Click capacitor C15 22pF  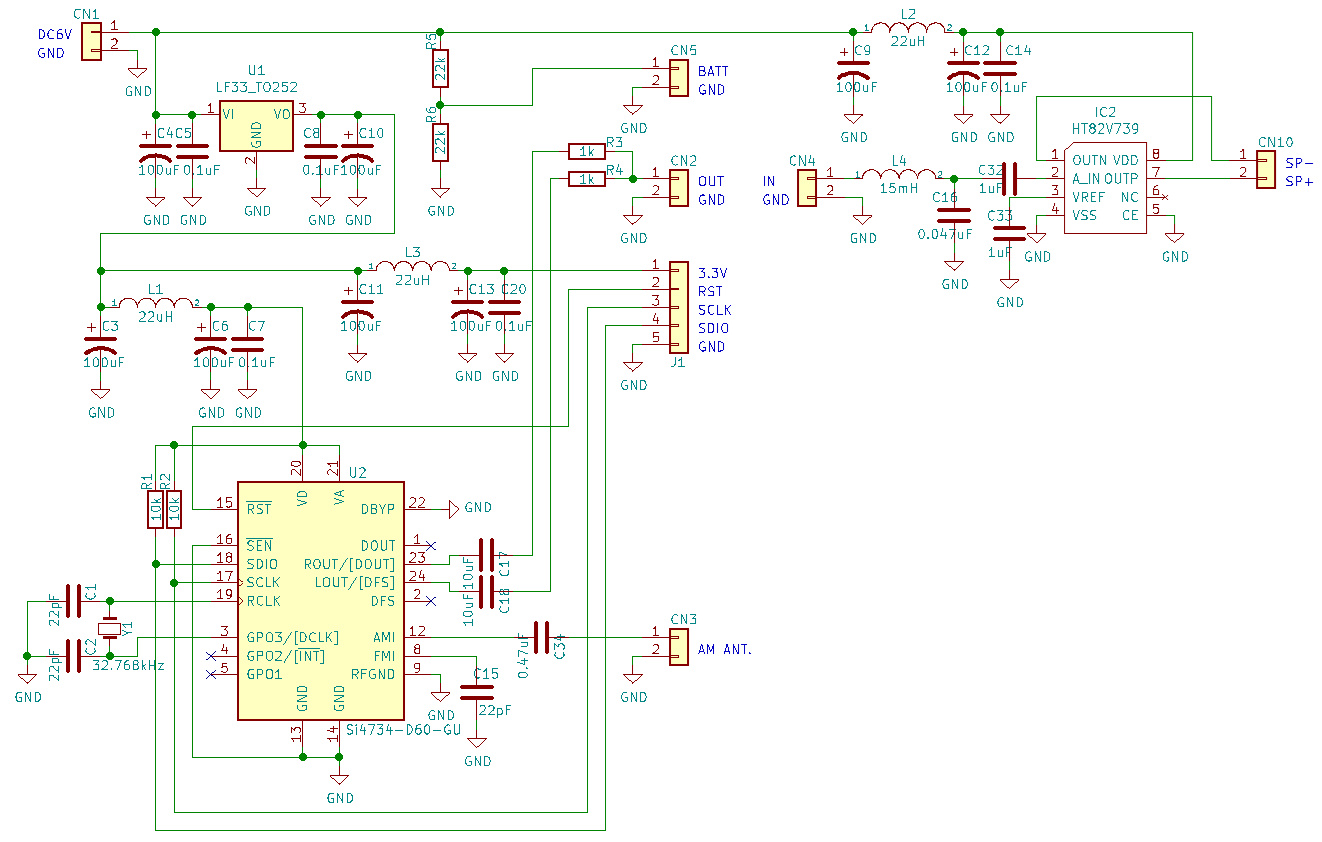[x=477, y=693]
